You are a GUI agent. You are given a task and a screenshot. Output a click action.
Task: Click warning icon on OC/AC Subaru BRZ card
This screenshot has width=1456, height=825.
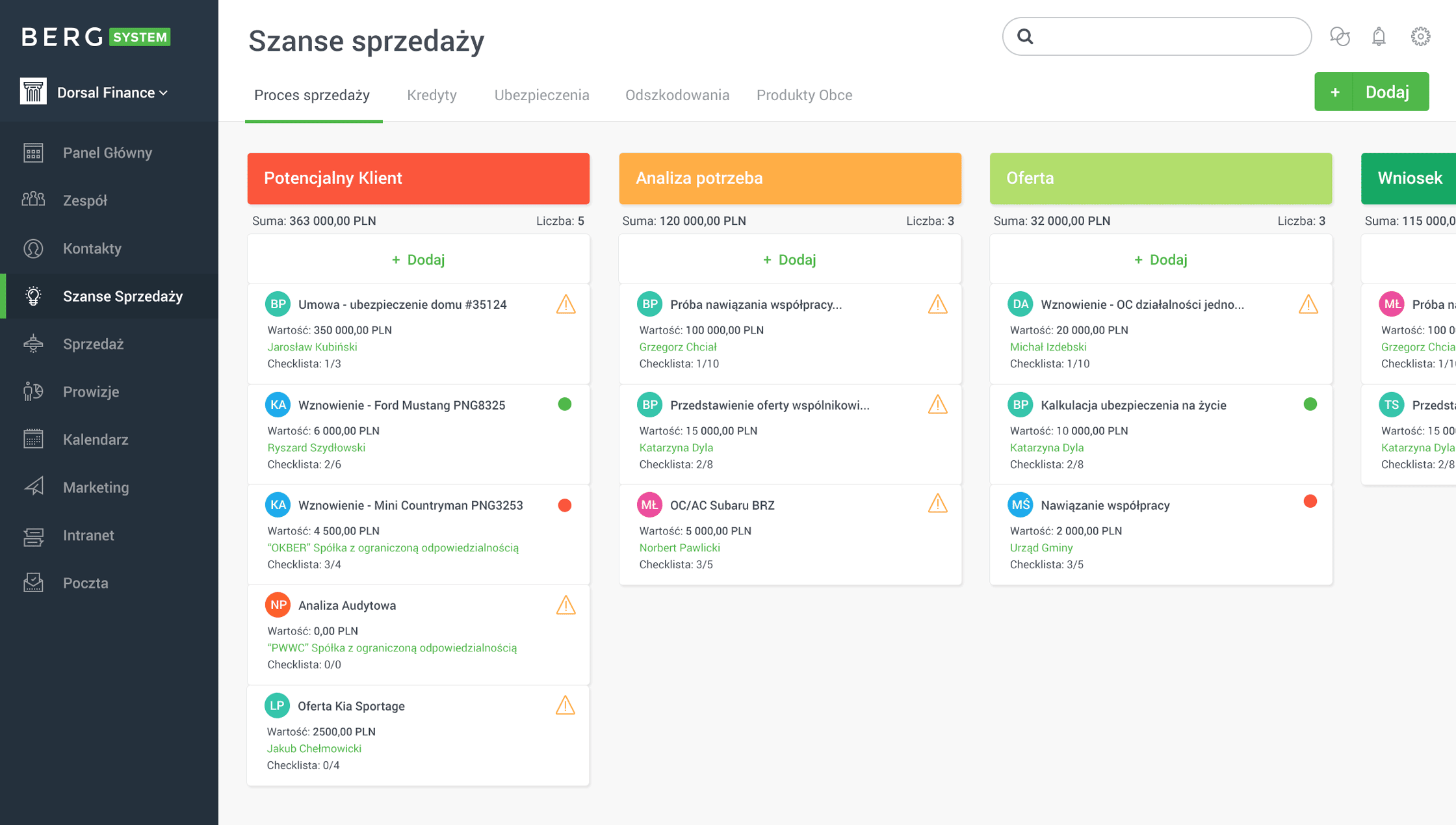point(937,504)
